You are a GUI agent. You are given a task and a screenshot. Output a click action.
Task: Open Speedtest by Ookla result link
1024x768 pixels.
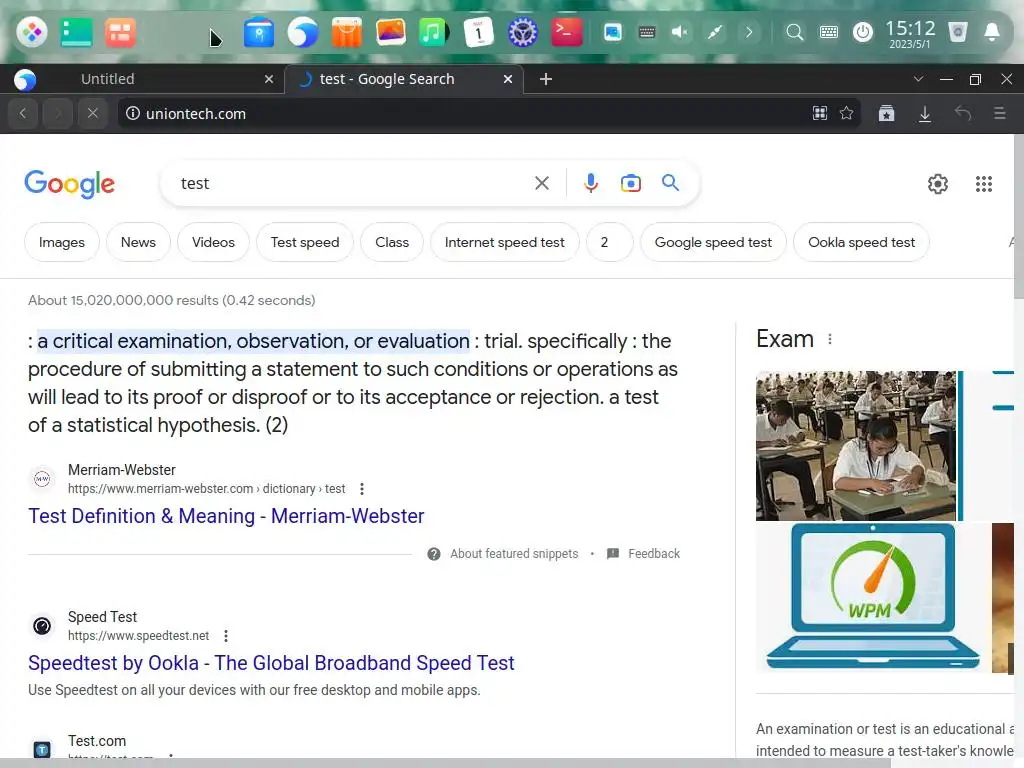pyautogui.click(x=271, y=663)
